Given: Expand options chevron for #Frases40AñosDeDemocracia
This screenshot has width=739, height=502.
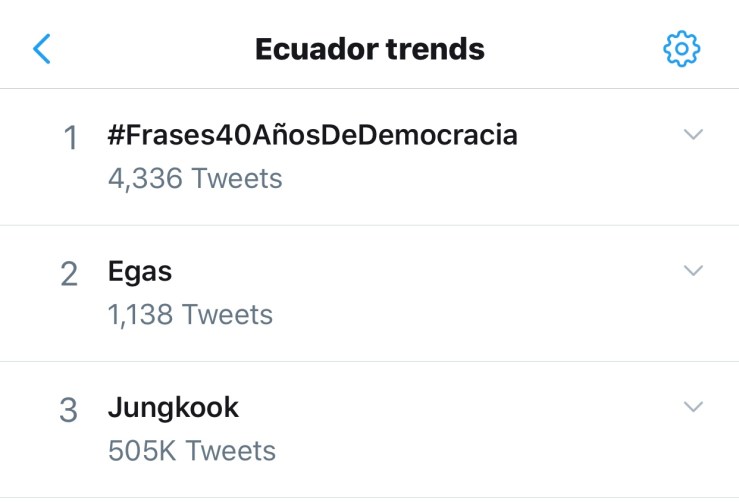Looking at the screenshot, I should 693,134.
